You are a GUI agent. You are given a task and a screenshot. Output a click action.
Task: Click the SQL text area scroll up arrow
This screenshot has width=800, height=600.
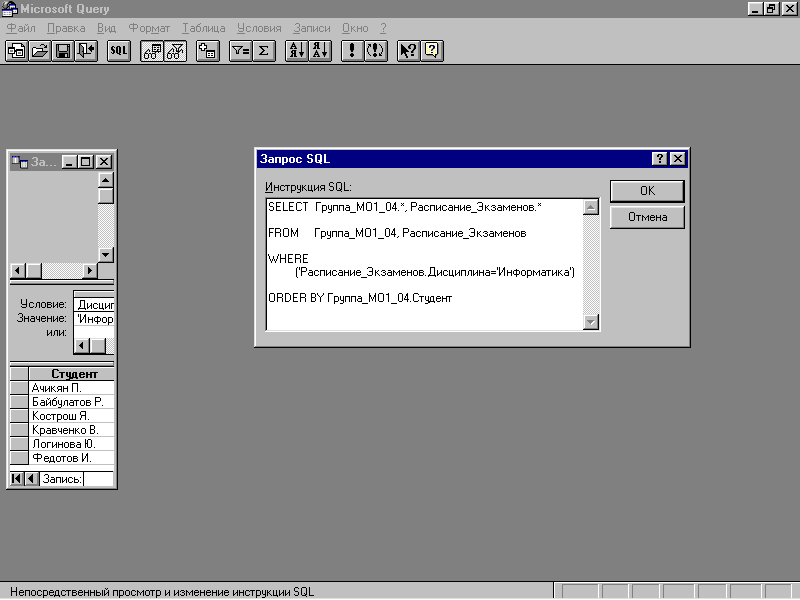[x=591, y=207]
